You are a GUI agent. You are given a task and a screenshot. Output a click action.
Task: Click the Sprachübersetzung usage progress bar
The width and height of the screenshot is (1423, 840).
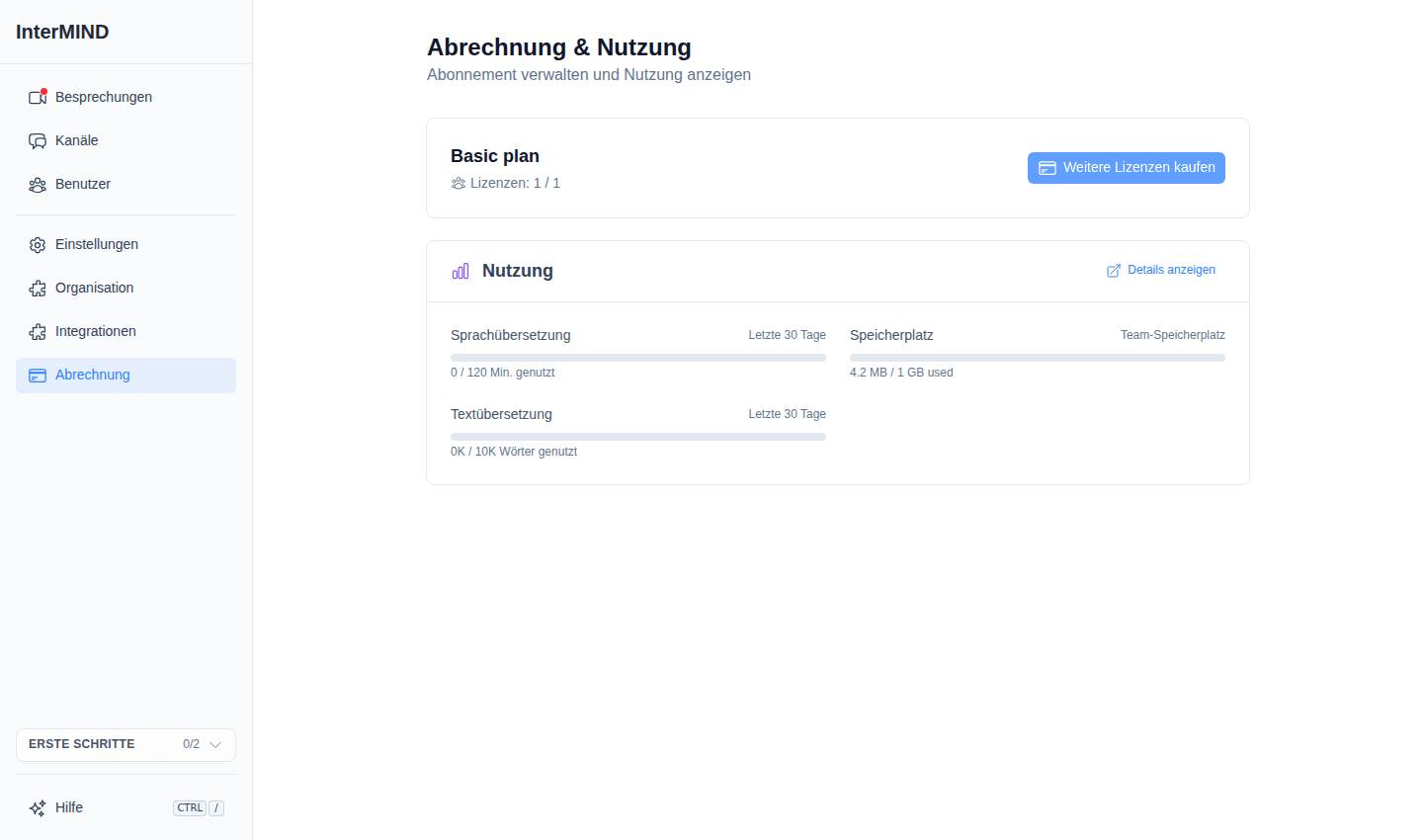pos(638,358)
